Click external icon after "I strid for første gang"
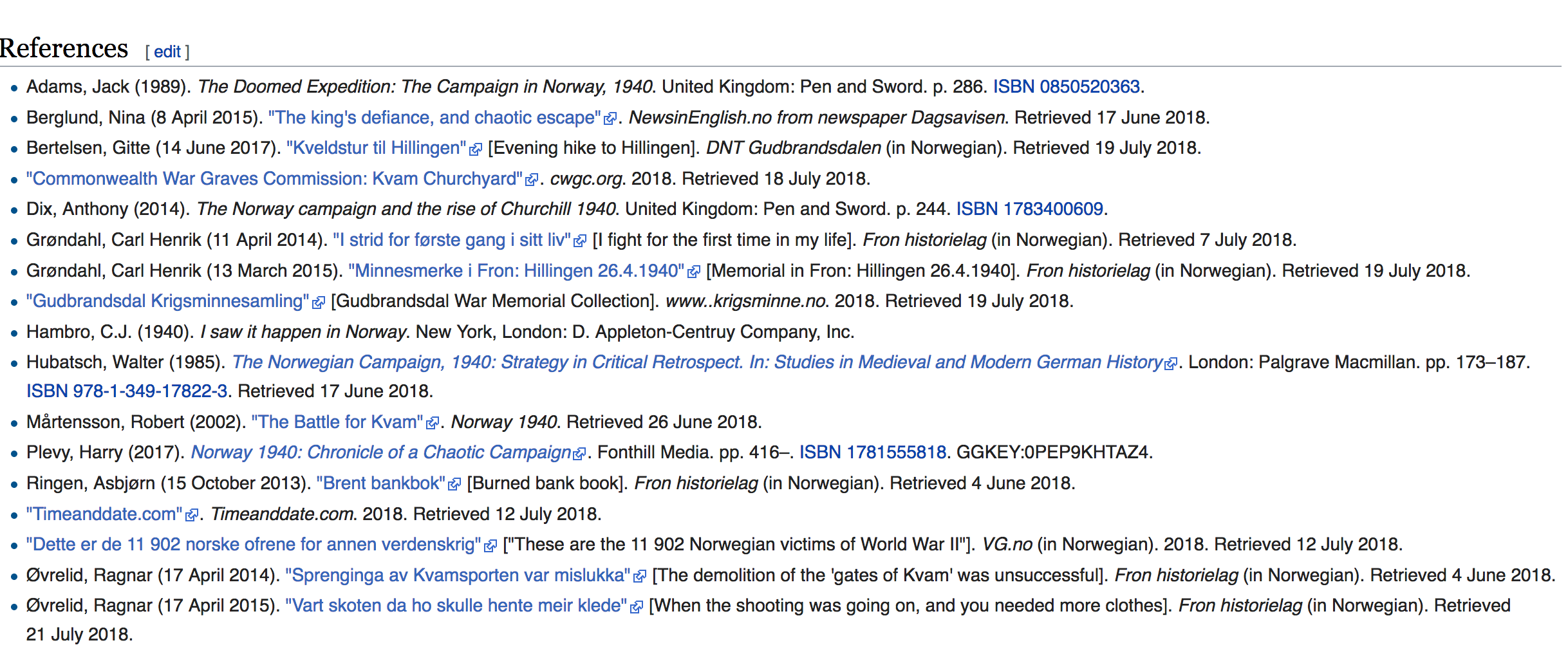1568x654 pixels. [580, 241]
